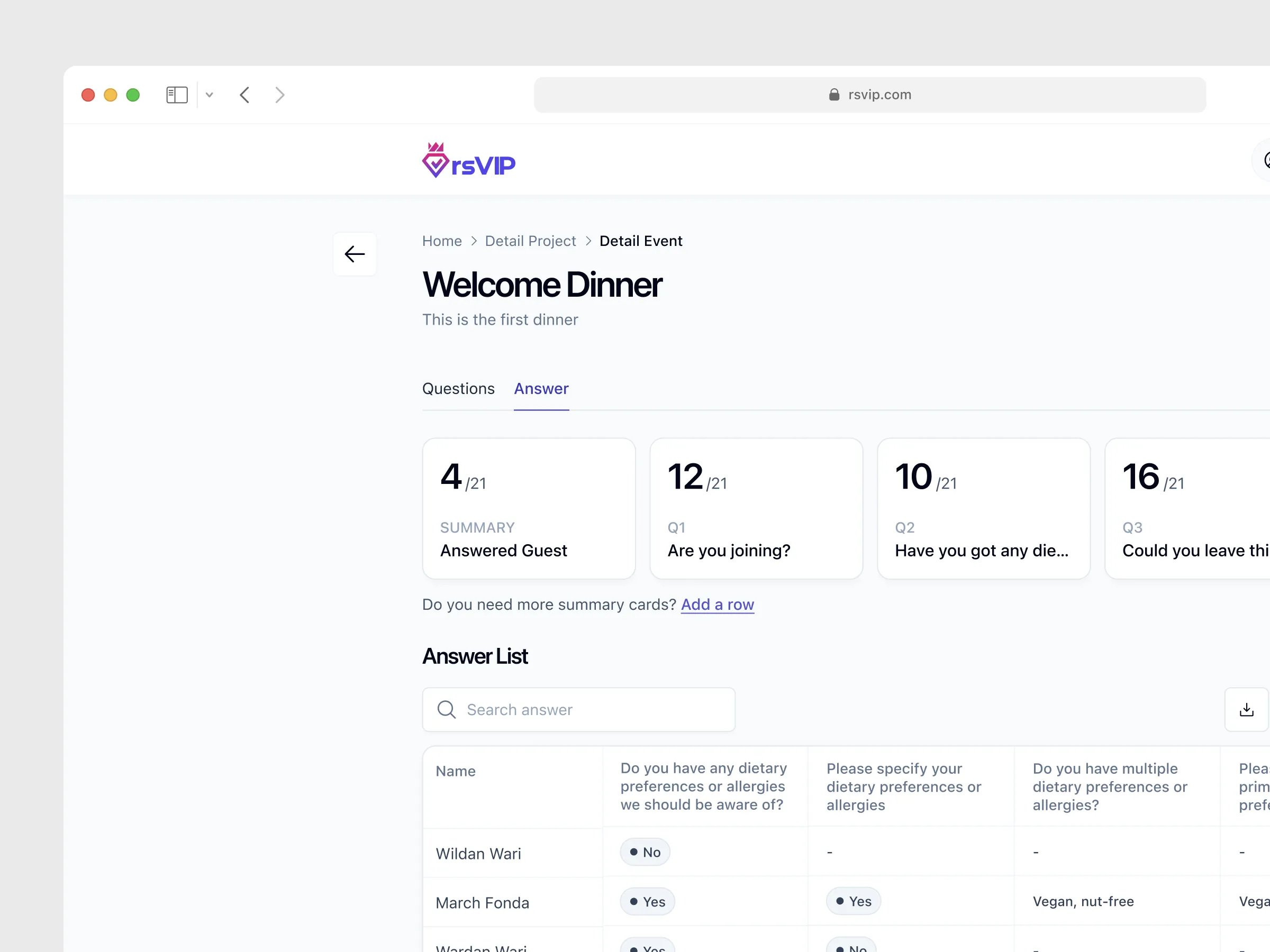Toggle the browser sidebar icon
The width and height of the screenshot is (1270, 952).
(x=177, y=95)
